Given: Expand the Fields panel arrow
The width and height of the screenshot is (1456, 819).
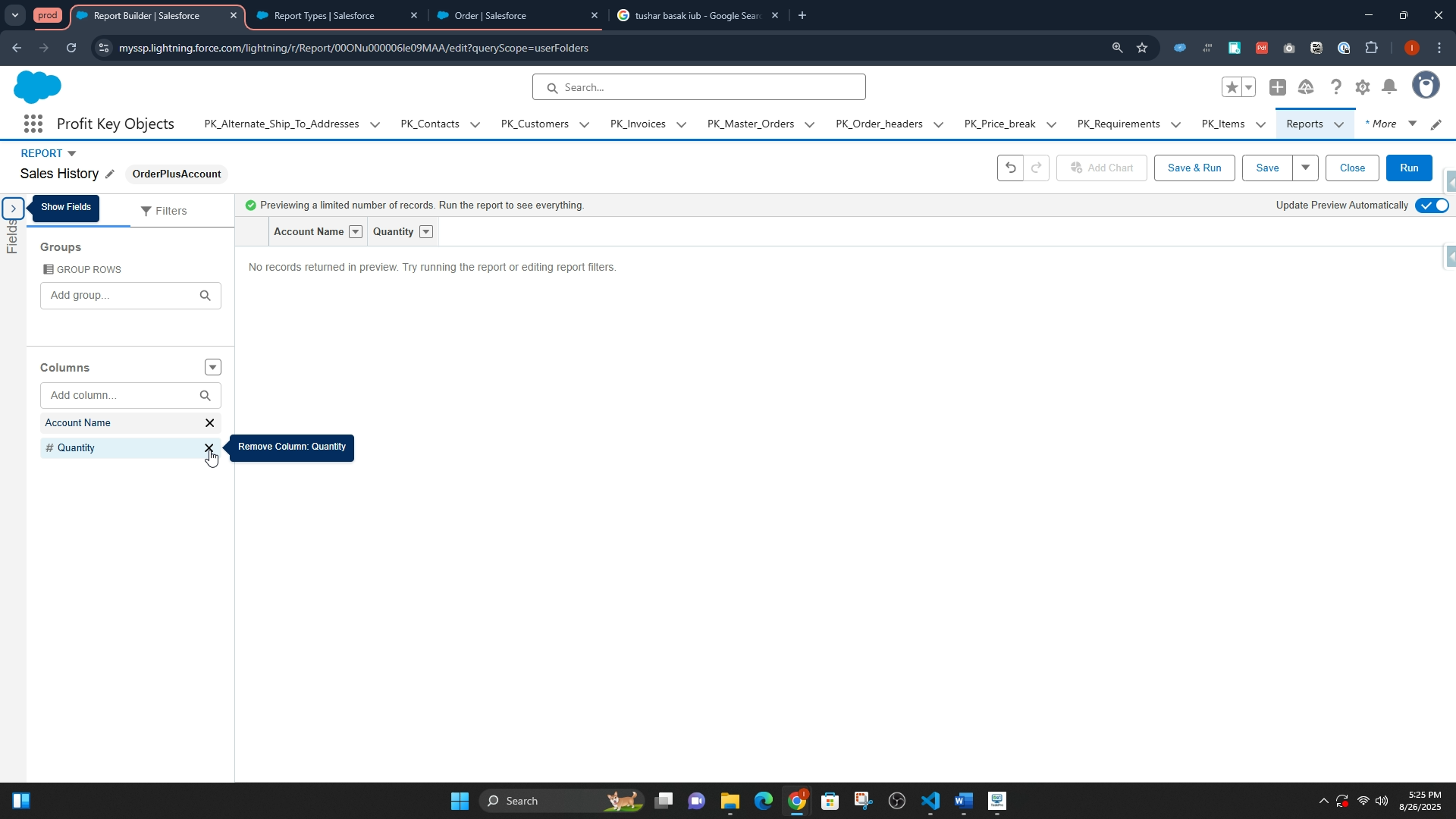Looking at the screenshot, I should coord(13,209).
